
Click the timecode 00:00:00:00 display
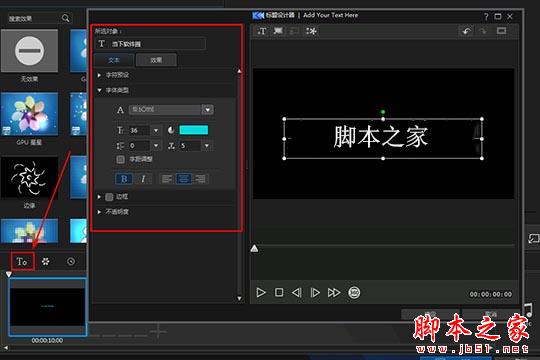490,294
